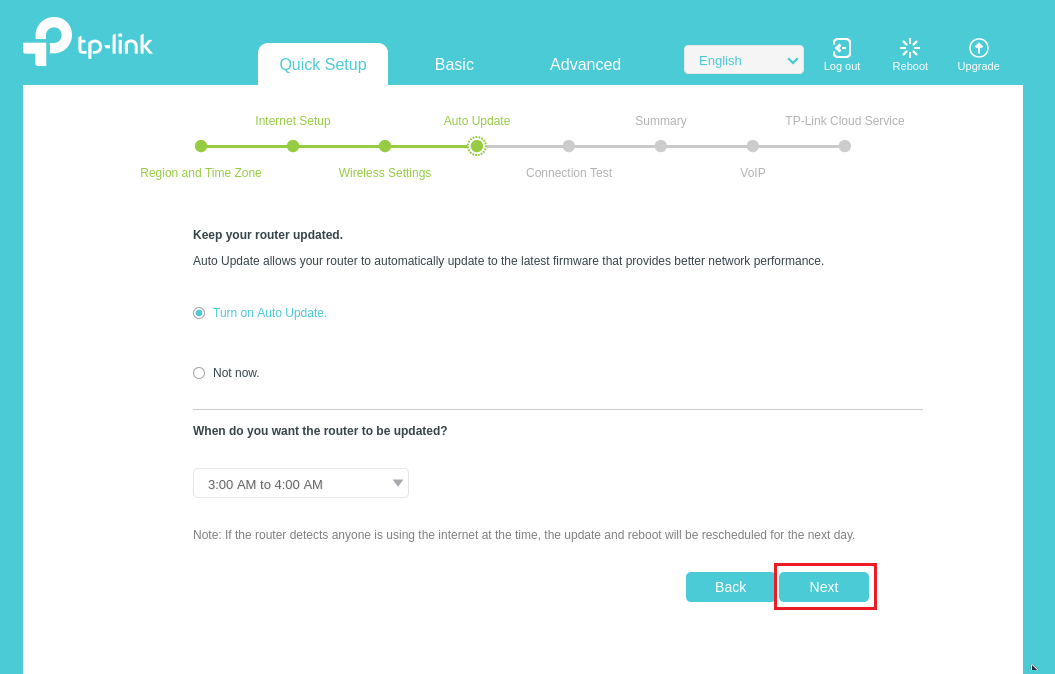Image resolution: width=1055 pixels, height=674 pixels.
Task: Open the Advanced tab
Action: 585,65
